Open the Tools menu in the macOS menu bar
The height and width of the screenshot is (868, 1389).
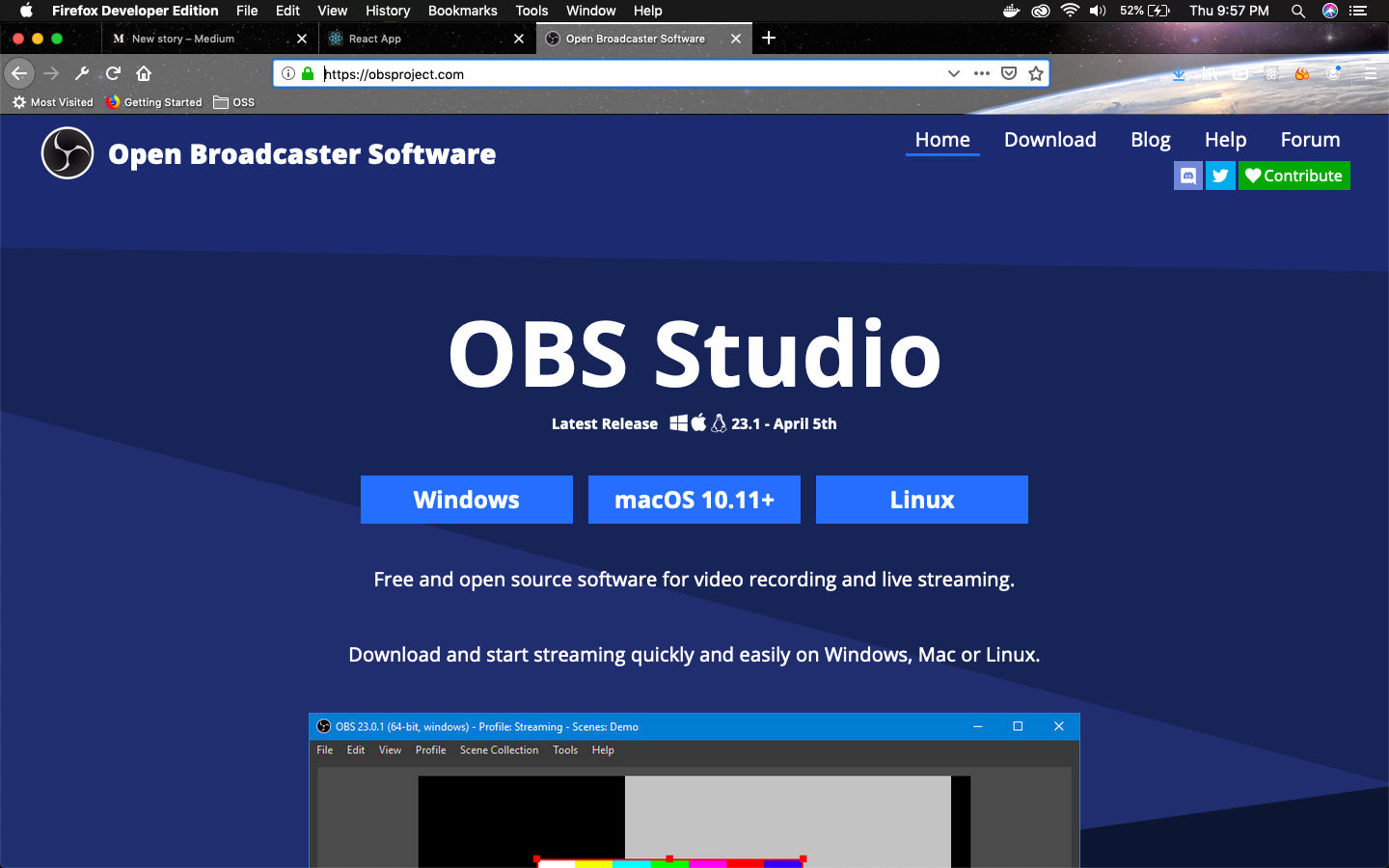tap(531, 11)
